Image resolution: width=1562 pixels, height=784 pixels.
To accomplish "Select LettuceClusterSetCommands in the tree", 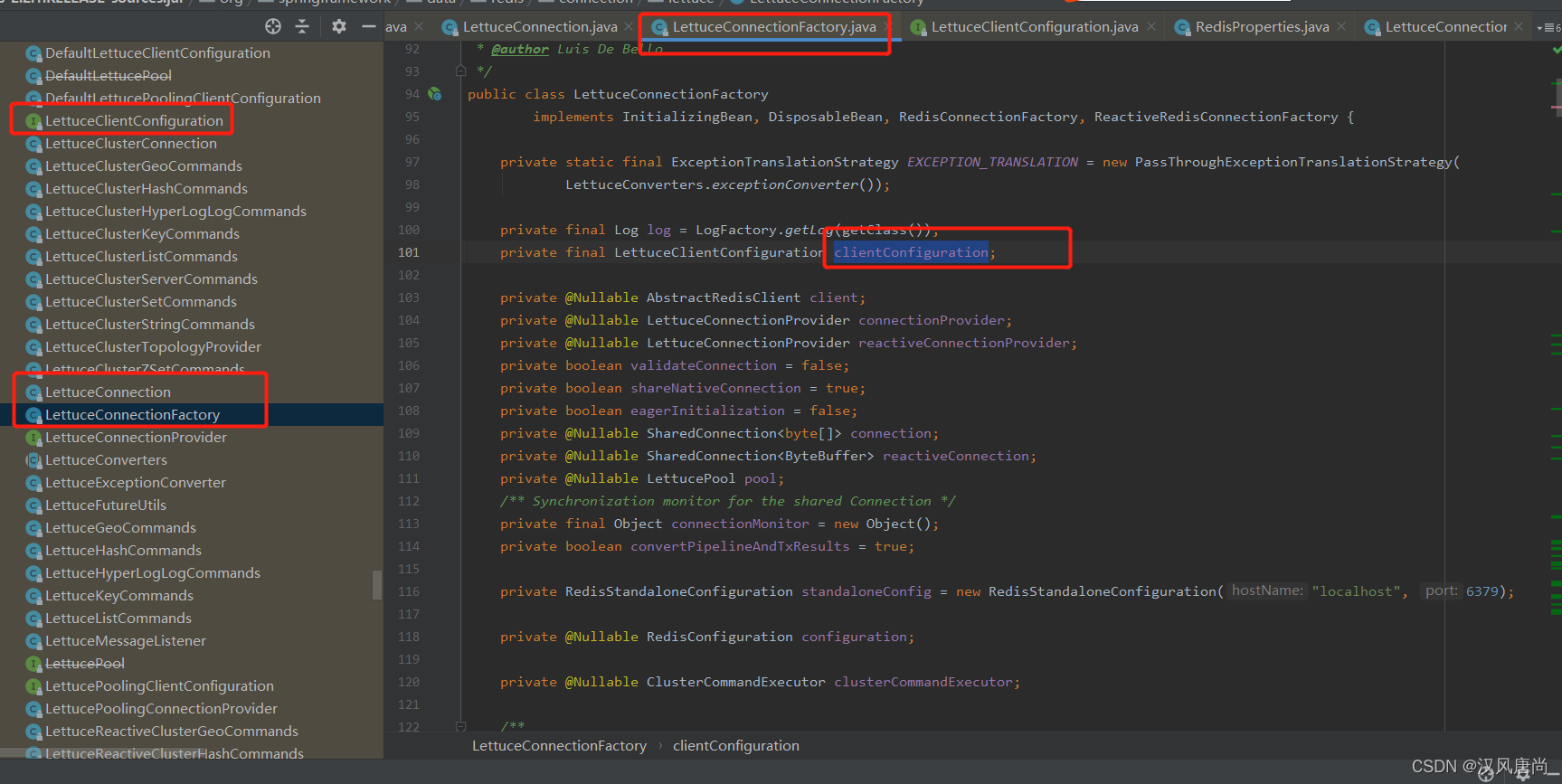I will click(141, 302).
